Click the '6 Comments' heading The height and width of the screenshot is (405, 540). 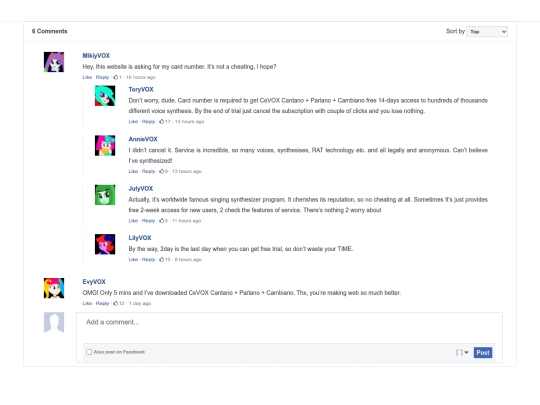(50, 31)
